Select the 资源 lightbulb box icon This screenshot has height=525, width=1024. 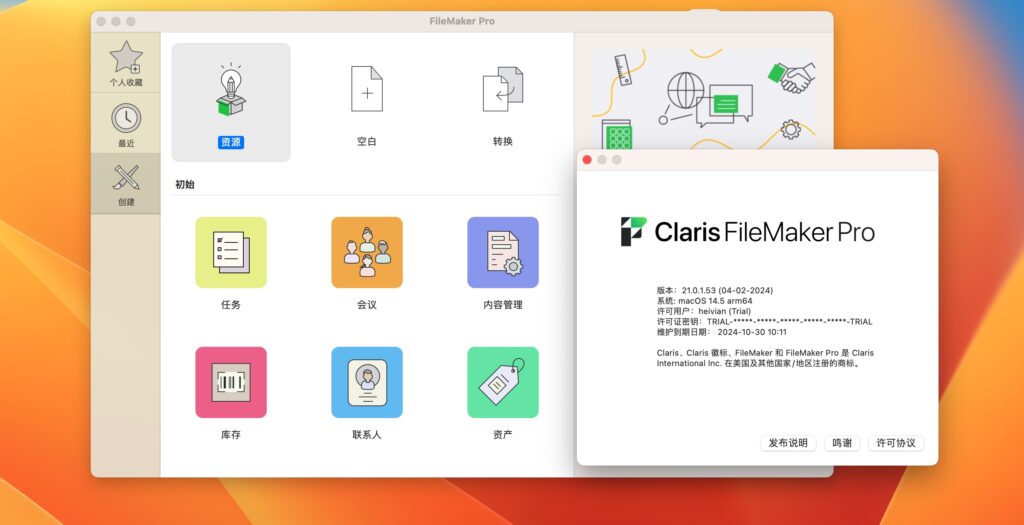(231, 89)
